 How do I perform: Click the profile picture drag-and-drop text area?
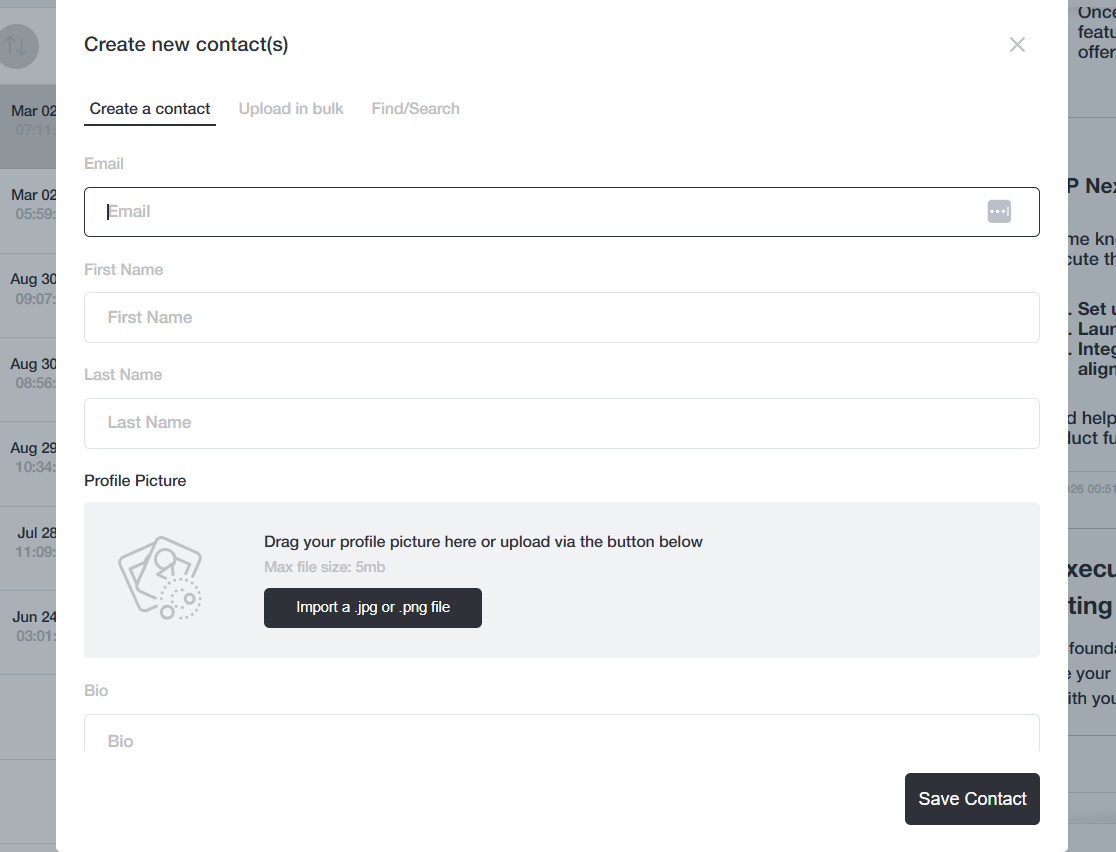(483, 542)
